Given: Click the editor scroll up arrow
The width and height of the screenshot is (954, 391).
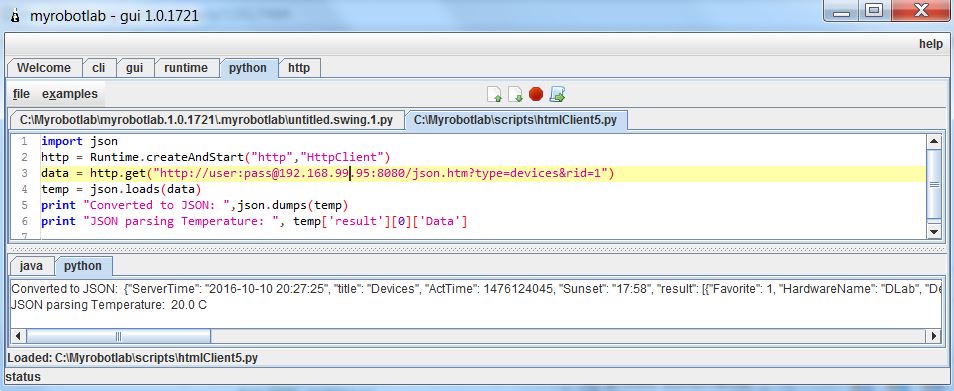Looking at the screenshot, I should click(934, 141).
